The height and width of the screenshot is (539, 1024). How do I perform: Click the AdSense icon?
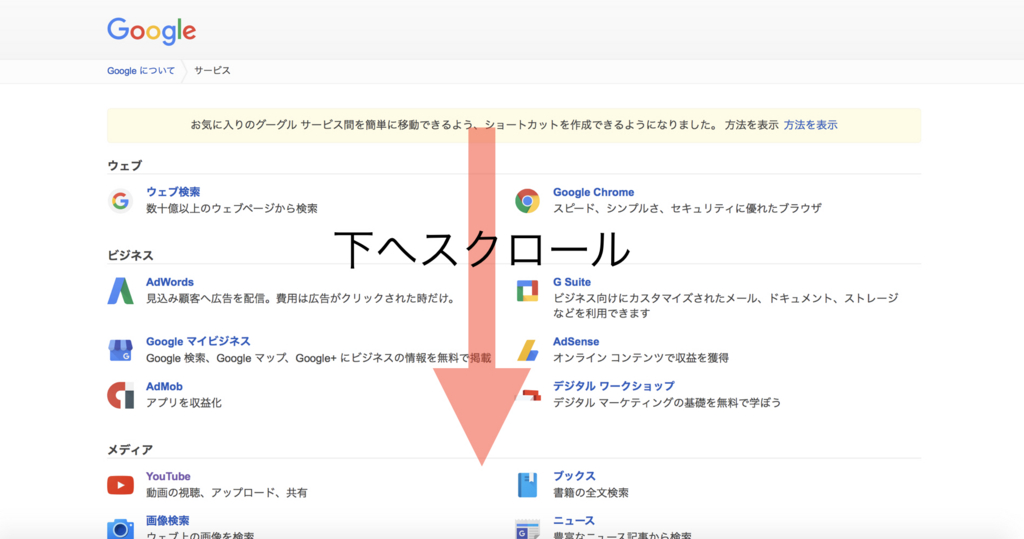pos(528,350)
